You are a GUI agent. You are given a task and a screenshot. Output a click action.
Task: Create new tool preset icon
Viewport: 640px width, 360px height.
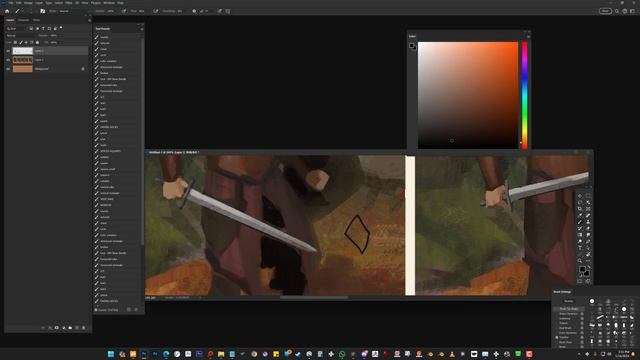coord(129,310)
